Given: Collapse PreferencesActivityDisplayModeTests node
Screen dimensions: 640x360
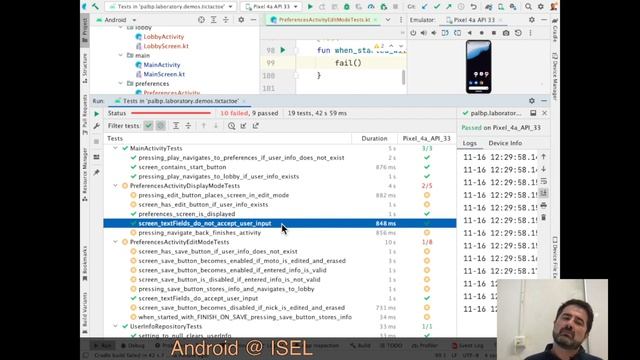Looking at the screenshot, I should pos(116,186).
